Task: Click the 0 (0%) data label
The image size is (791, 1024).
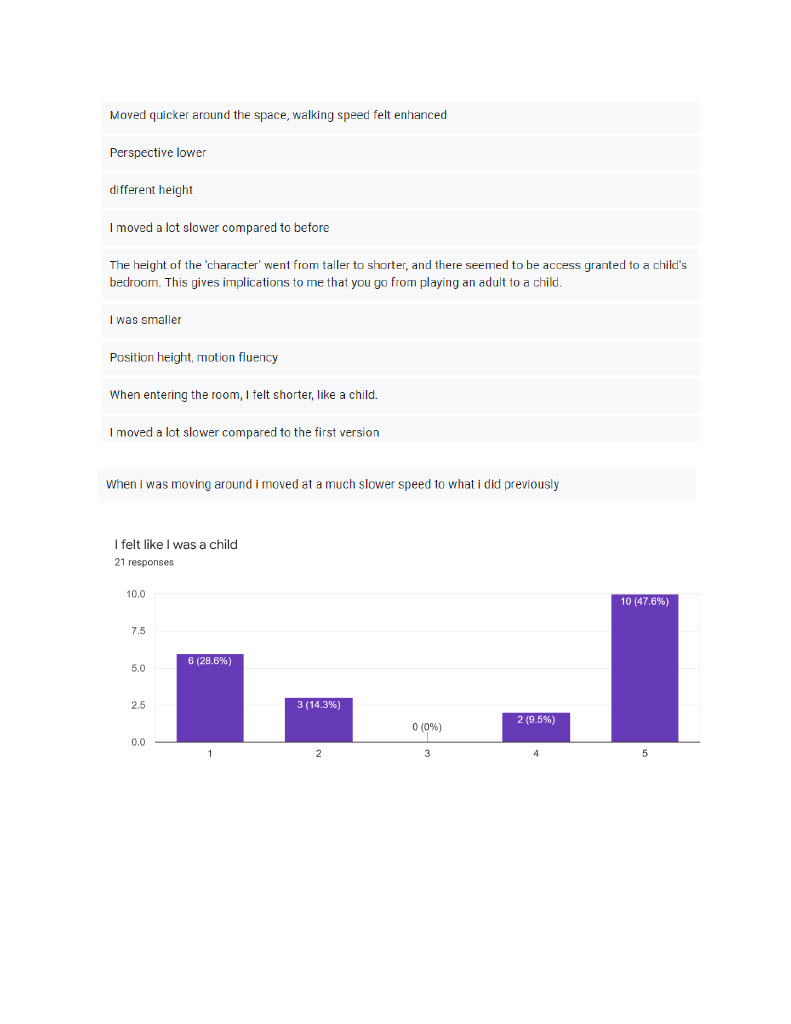Action: tap(427, 727)
